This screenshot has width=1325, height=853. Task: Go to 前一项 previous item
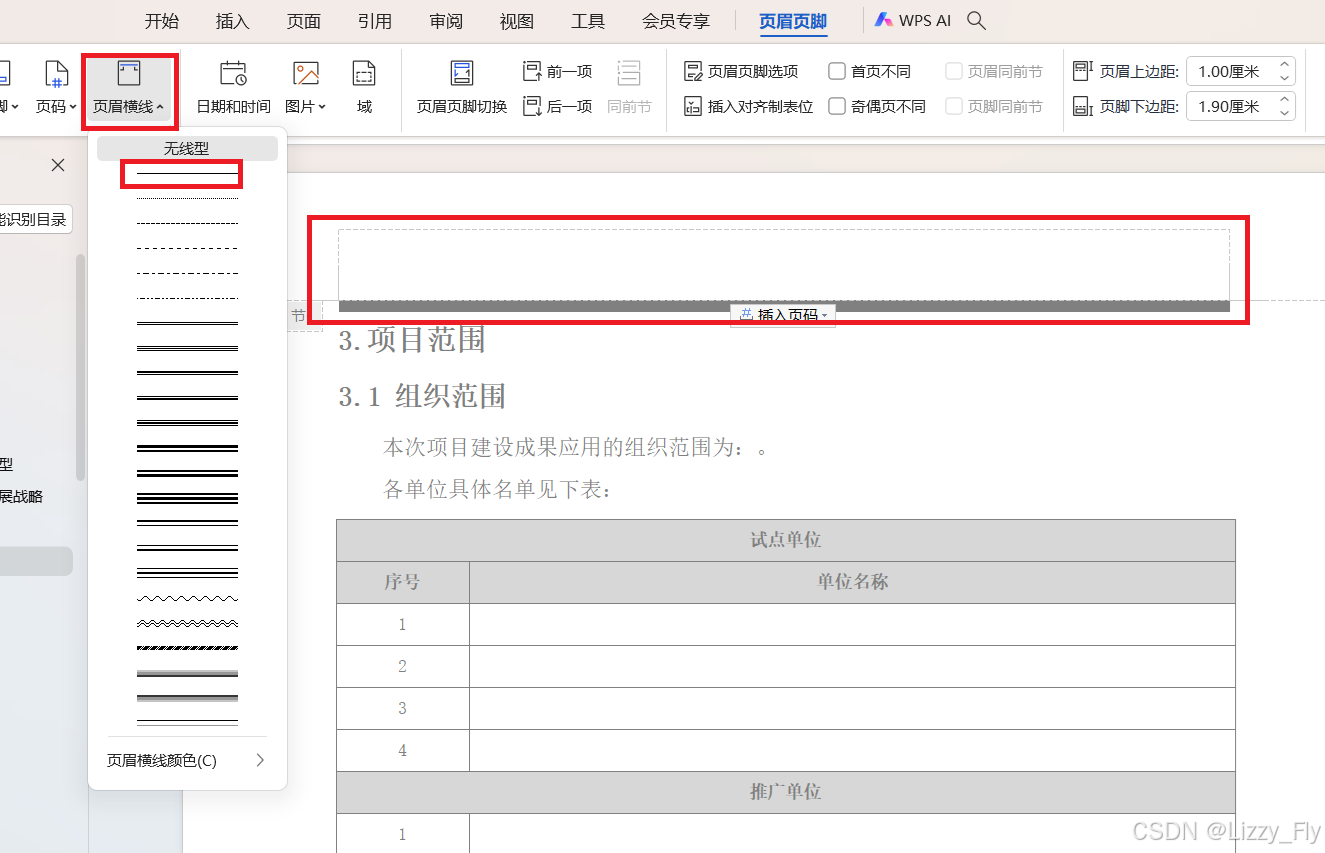pyautogui.click(x=557, y=71)
